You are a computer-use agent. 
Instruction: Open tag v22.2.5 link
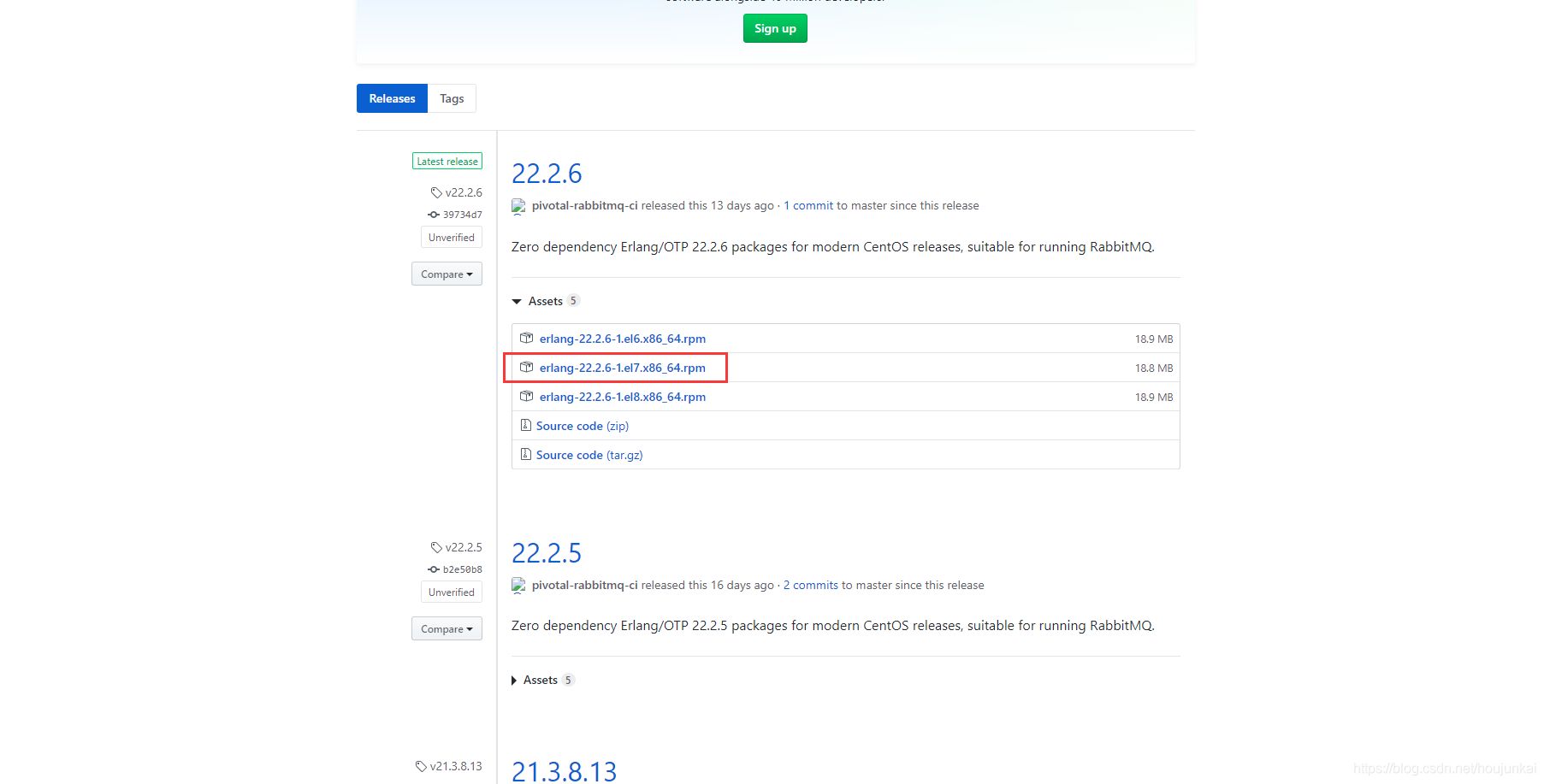[x=464, y=547]
